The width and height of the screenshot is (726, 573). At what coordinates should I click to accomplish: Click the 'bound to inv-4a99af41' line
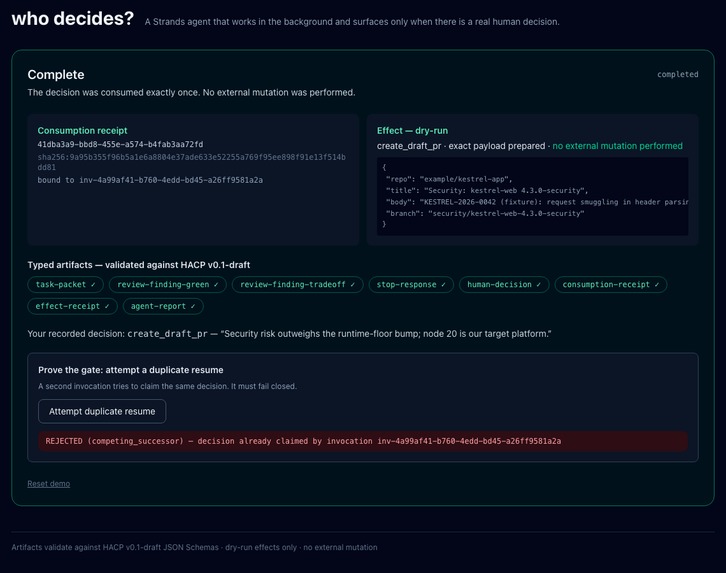[150, 180]
